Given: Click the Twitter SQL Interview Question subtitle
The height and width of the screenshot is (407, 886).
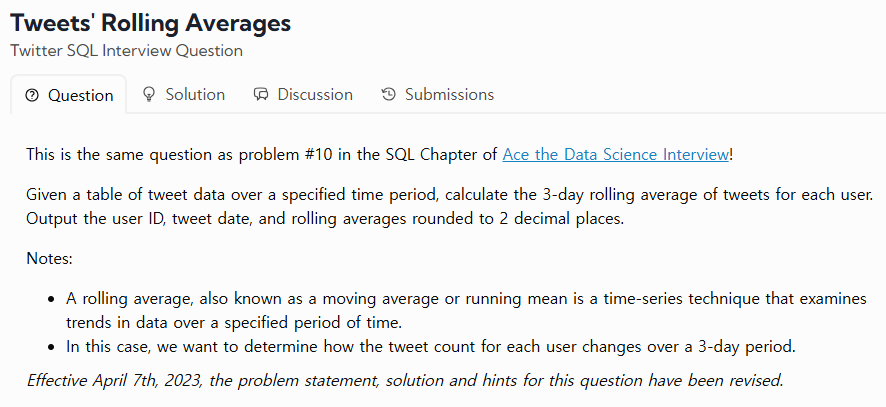Looking at the screenshot, I should click(126, 50).
